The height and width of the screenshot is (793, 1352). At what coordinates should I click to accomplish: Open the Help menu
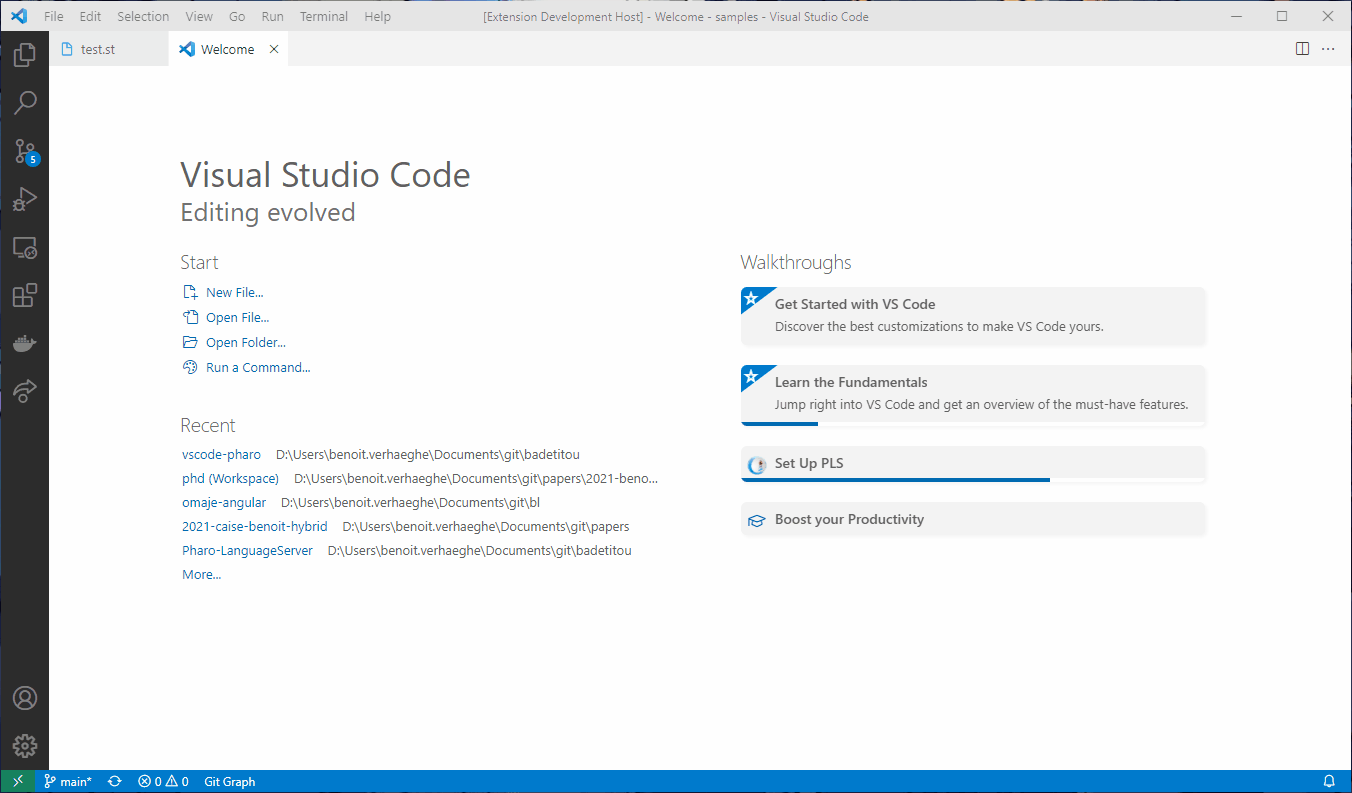[378, 17]
